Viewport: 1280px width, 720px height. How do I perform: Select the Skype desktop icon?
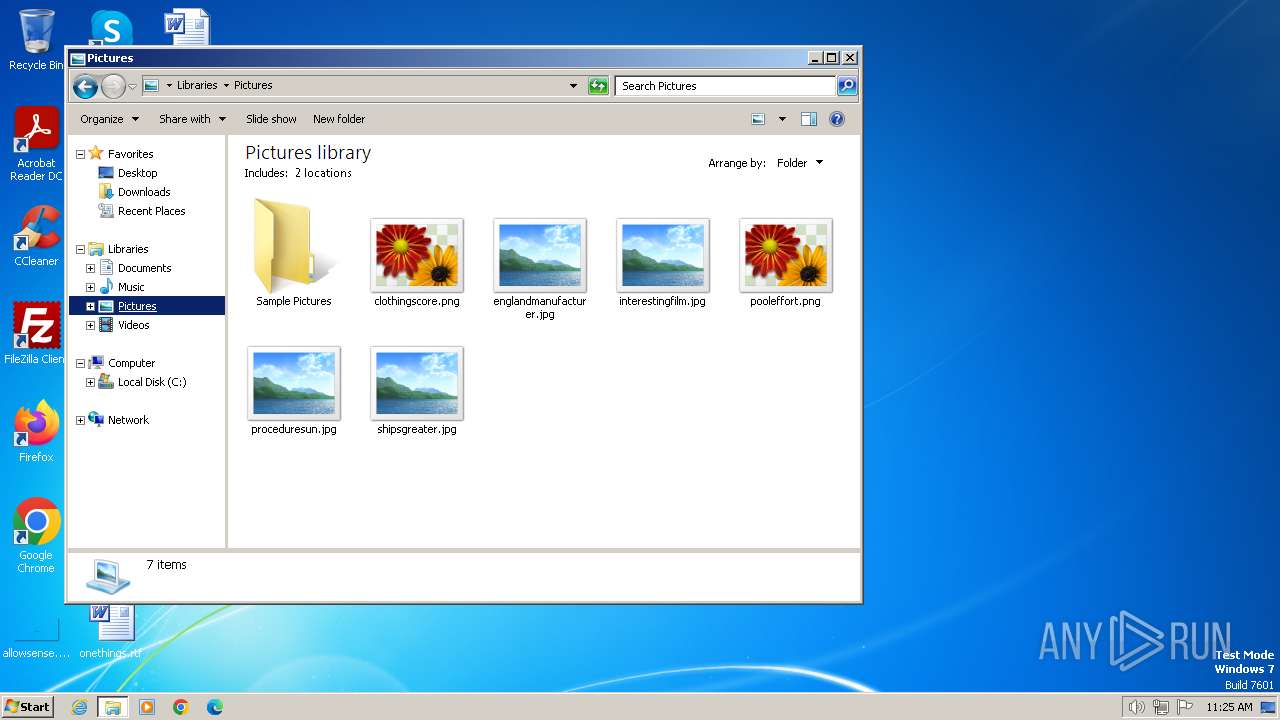click(x=111, y=28)
